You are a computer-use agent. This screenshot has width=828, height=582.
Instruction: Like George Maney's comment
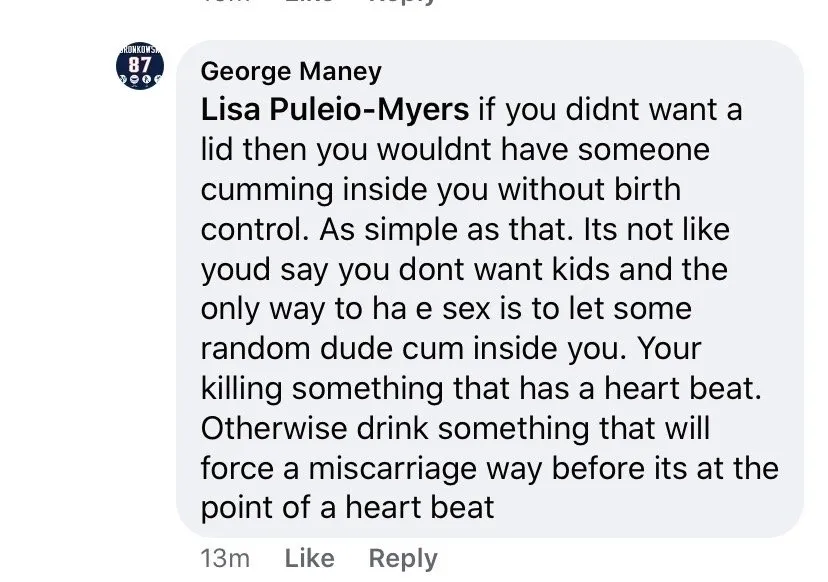309,558
